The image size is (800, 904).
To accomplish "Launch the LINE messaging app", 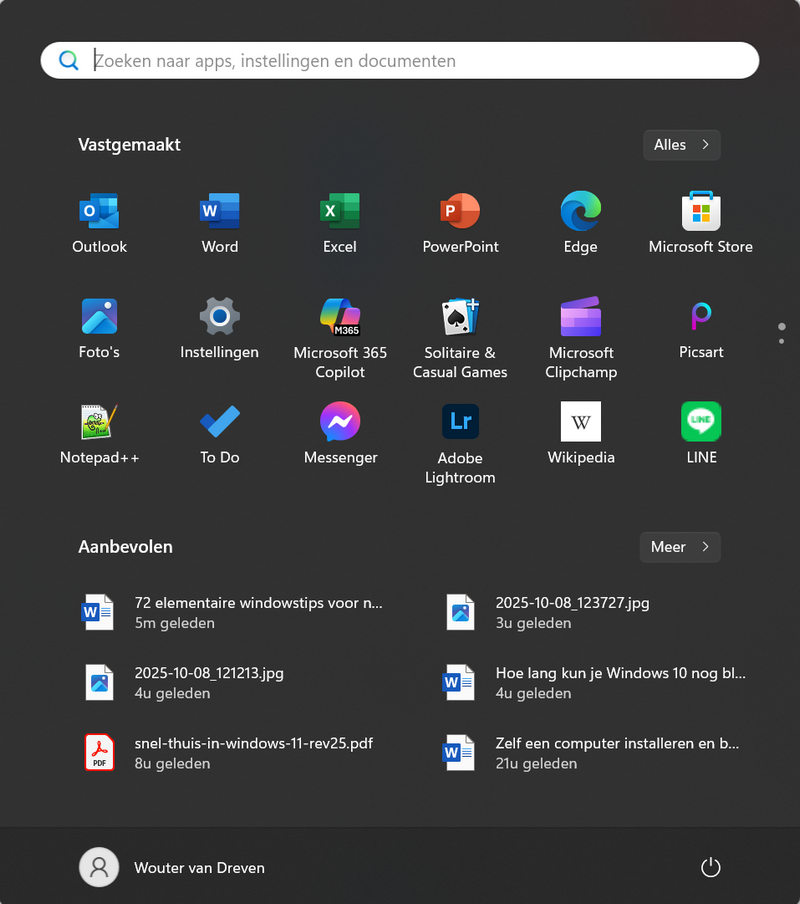I will [700, 423].
